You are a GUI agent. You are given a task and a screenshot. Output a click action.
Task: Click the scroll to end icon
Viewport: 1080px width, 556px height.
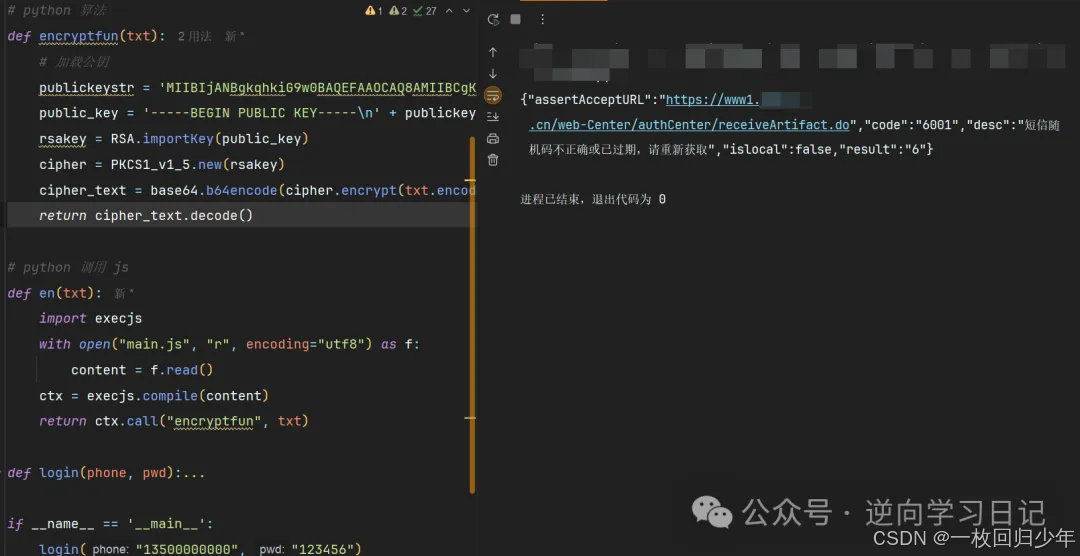pos(492,116)
